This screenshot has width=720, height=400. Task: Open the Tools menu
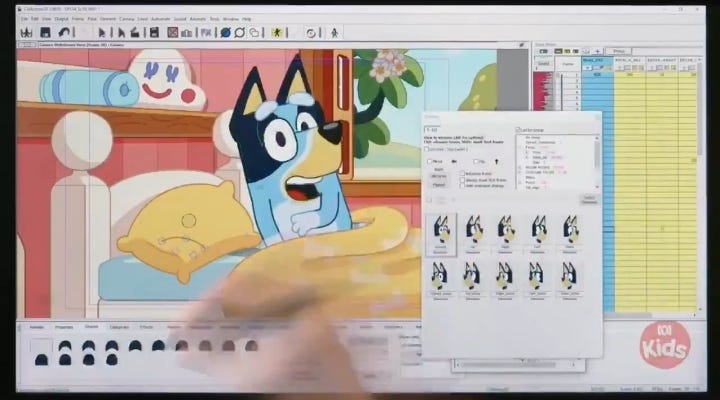(x=214, y=19)
